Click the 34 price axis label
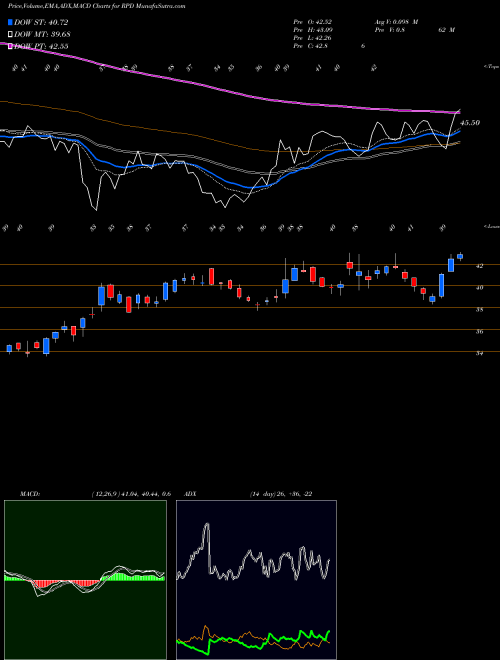The width and height of the screenshot is (500, 660). [x=479, y=354]
